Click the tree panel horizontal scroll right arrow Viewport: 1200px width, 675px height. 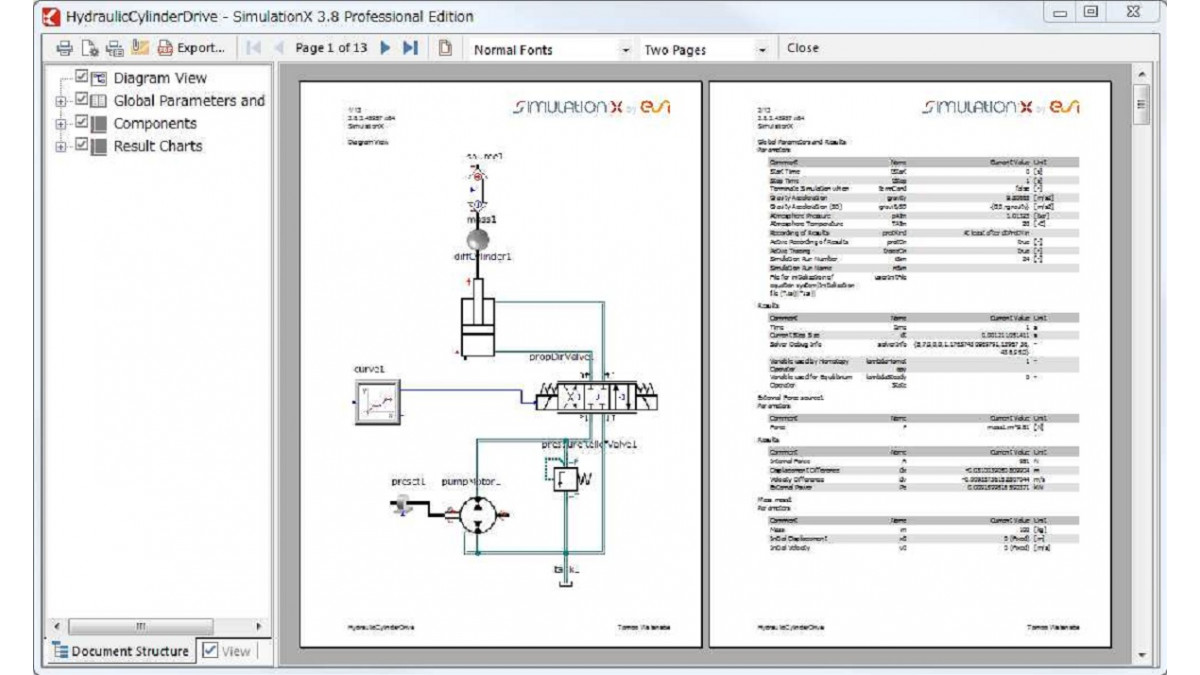(x=260, y=627)
